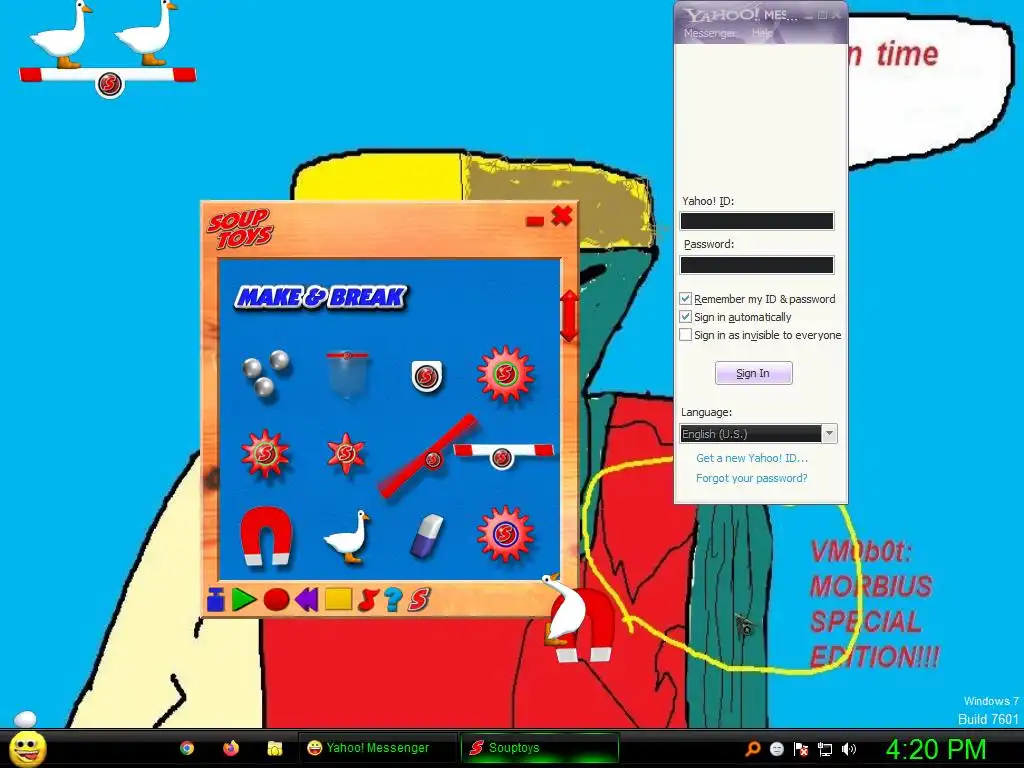Pick the red horseshoe magnet in the Soup Toys panel
This screenshot has width=1024, height=768.
266,535
